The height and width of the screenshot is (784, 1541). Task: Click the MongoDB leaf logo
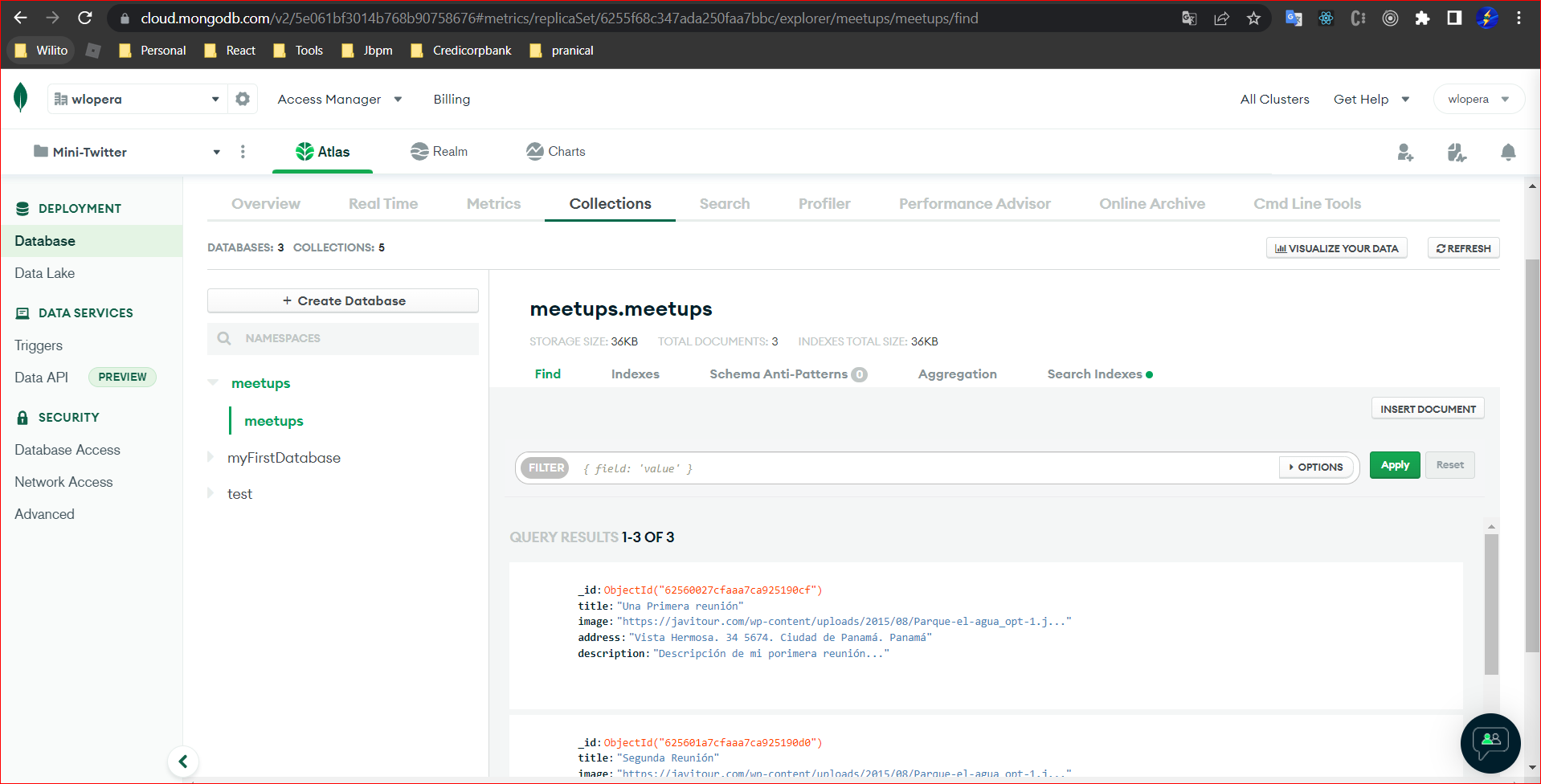click(x=21, y=98)
